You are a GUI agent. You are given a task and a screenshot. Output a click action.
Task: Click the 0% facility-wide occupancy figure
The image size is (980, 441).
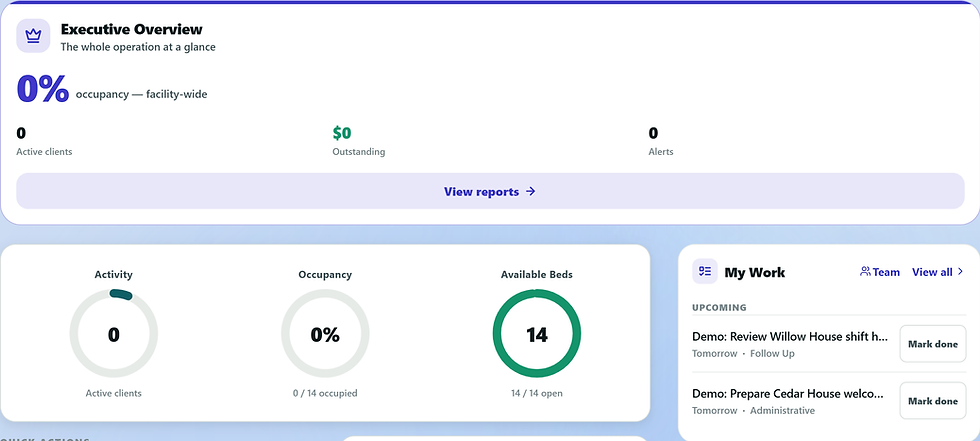[42, 89]
